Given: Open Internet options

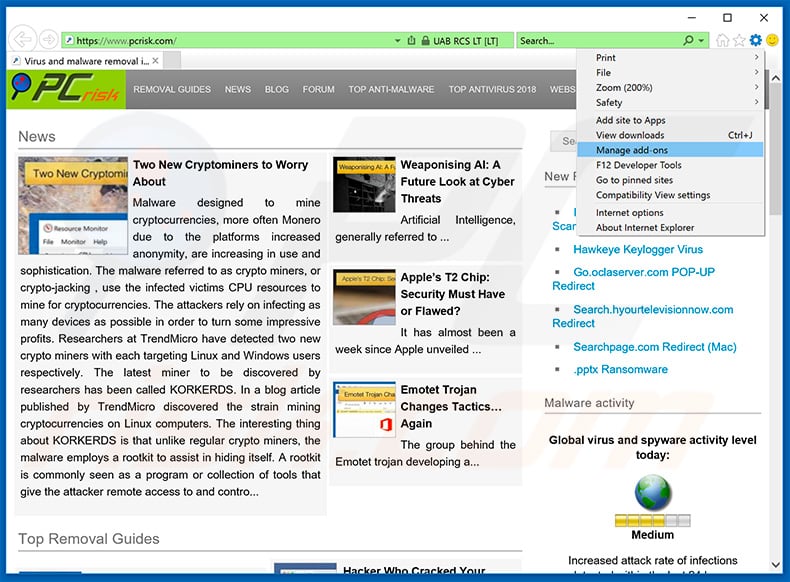Looking at the screenshot, I should 670,213.
